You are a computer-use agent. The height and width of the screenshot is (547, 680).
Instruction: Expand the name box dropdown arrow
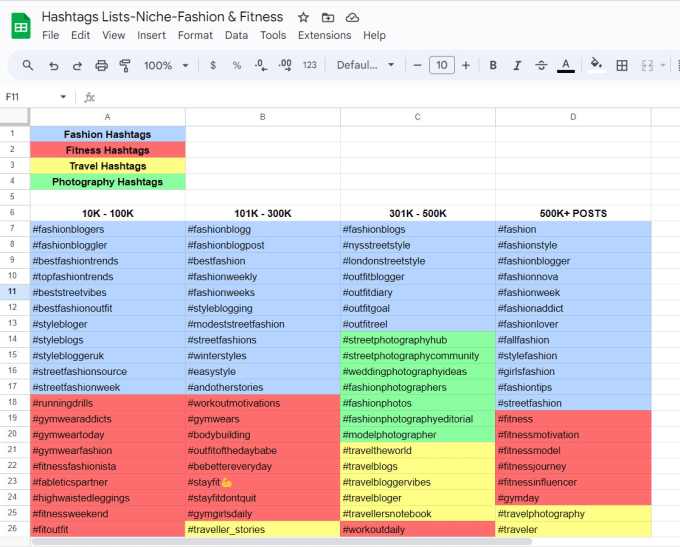click(x=63, y=97)
